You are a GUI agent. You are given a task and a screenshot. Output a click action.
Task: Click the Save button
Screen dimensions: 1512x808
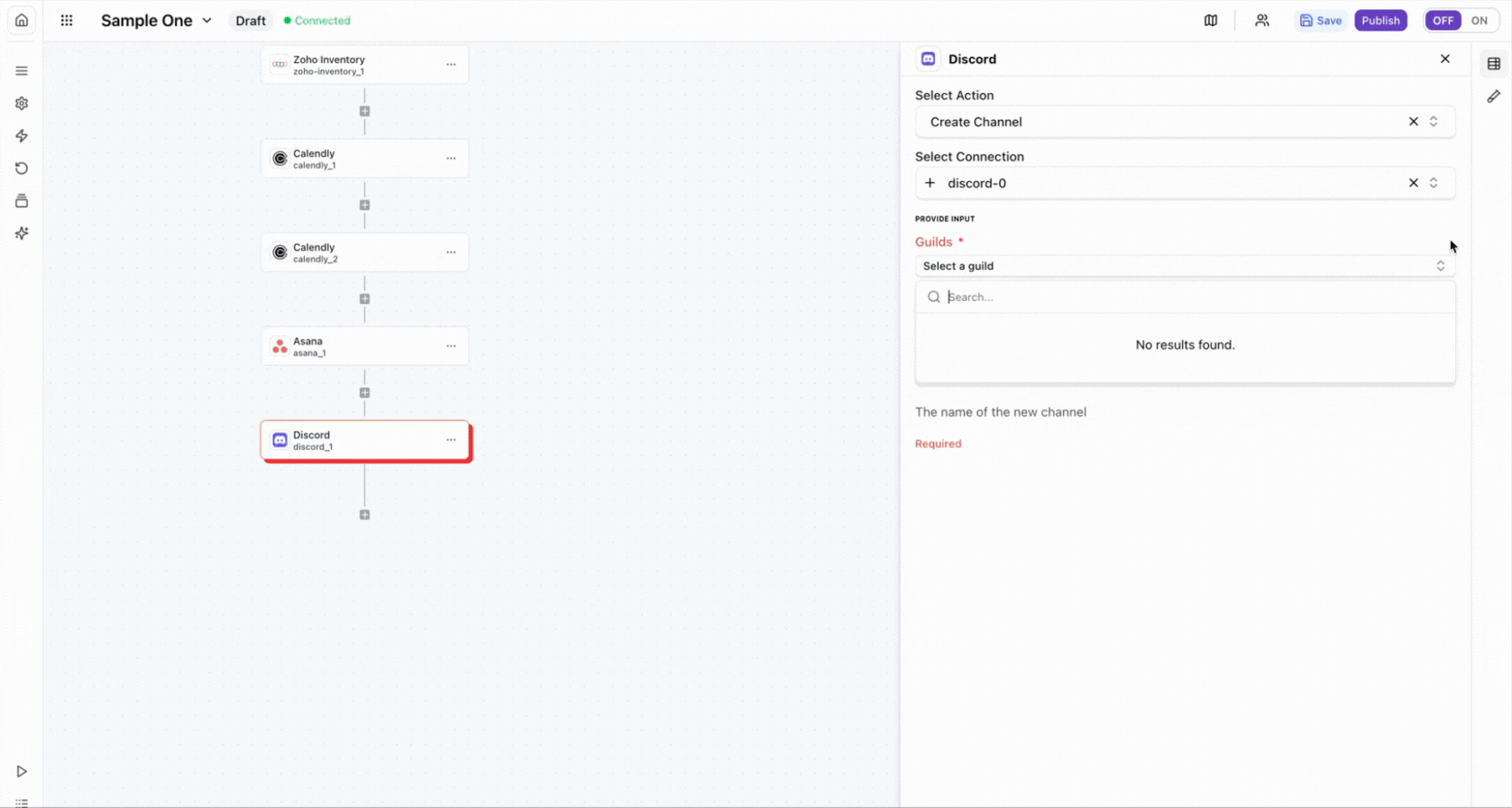(1321, 20)
